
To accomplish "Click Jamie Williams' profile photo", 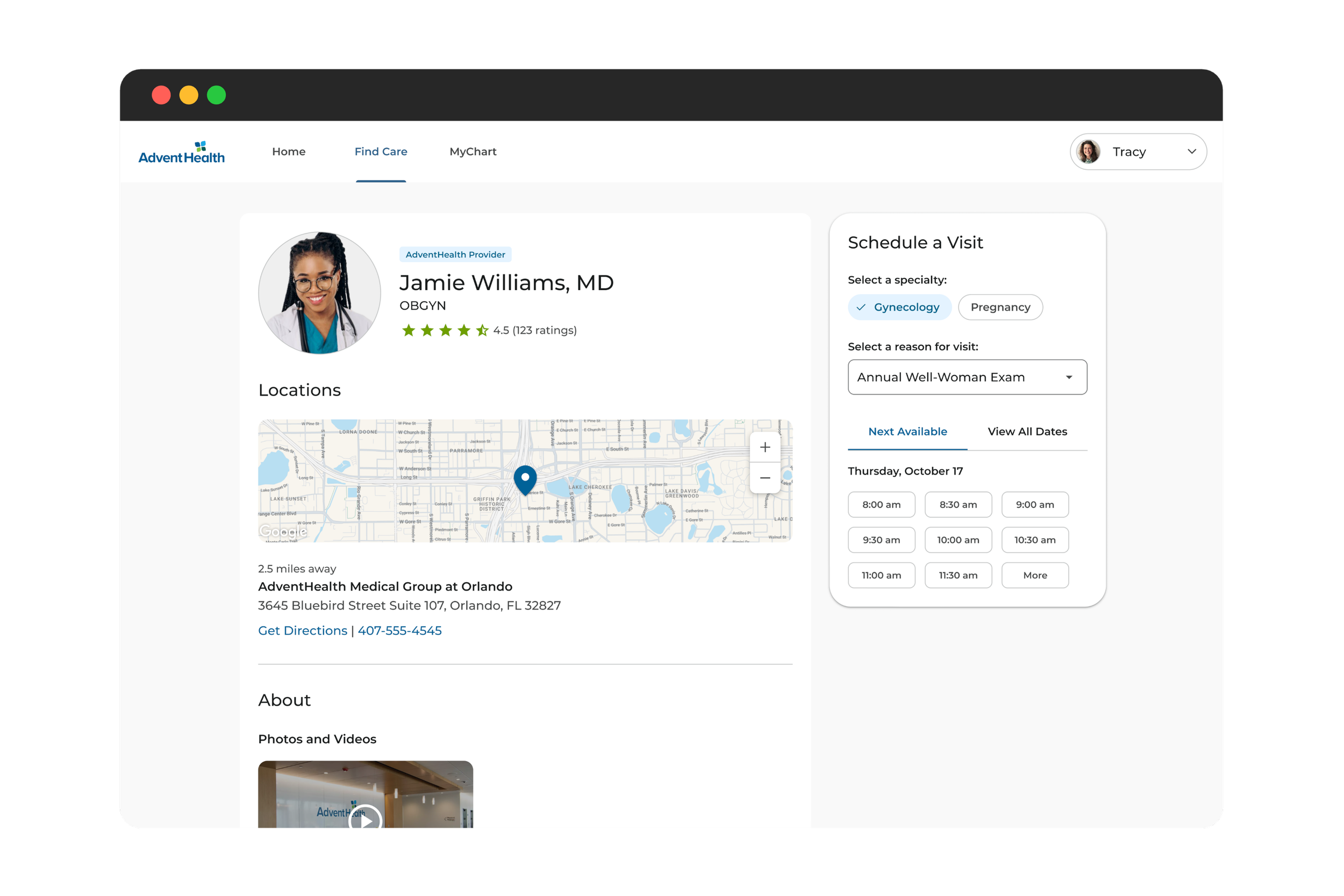I will pos(319,292).
